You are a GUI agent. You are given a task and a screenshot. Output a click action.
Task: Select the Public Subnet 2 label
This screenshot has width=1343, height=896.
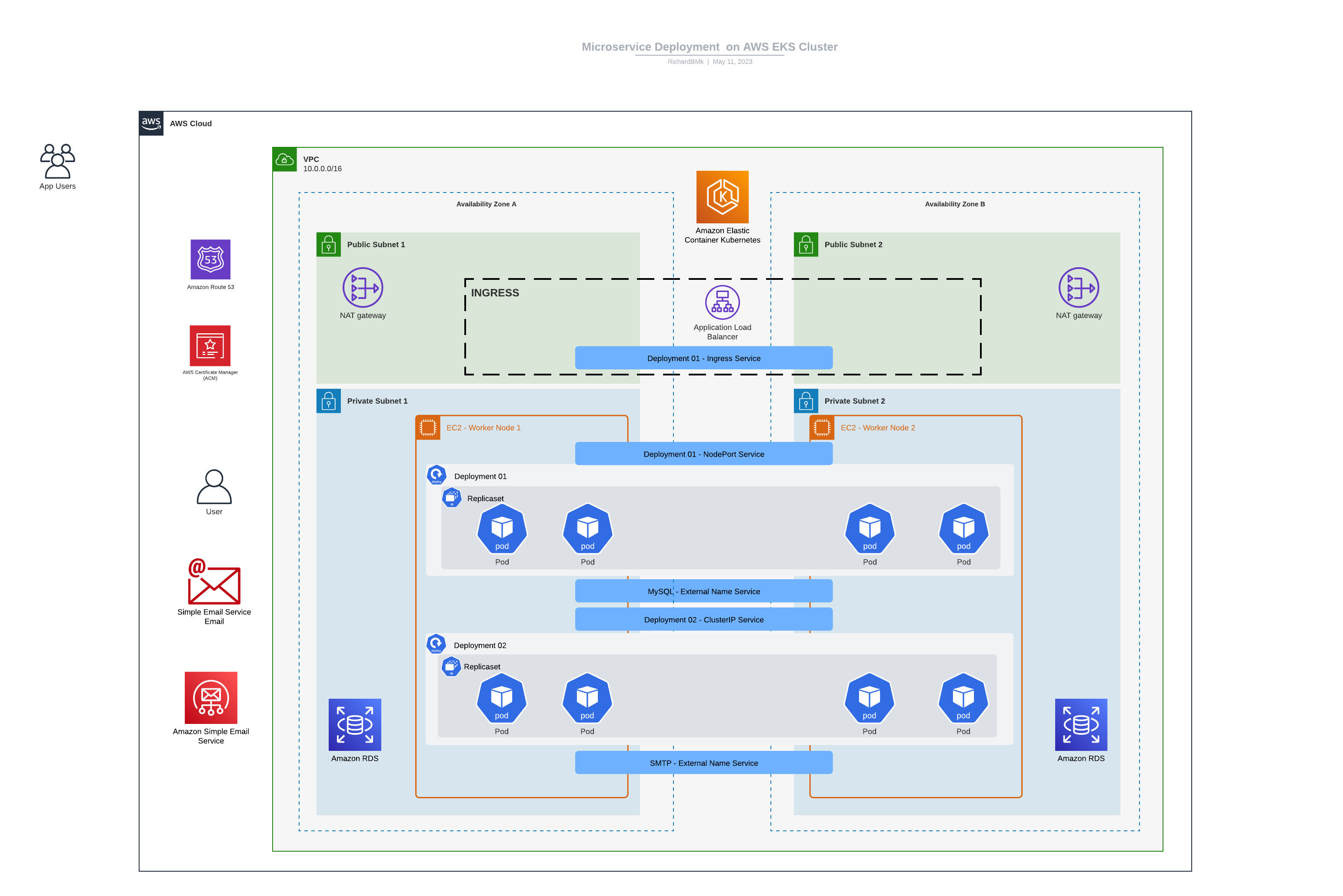click(x=853, y=245)
